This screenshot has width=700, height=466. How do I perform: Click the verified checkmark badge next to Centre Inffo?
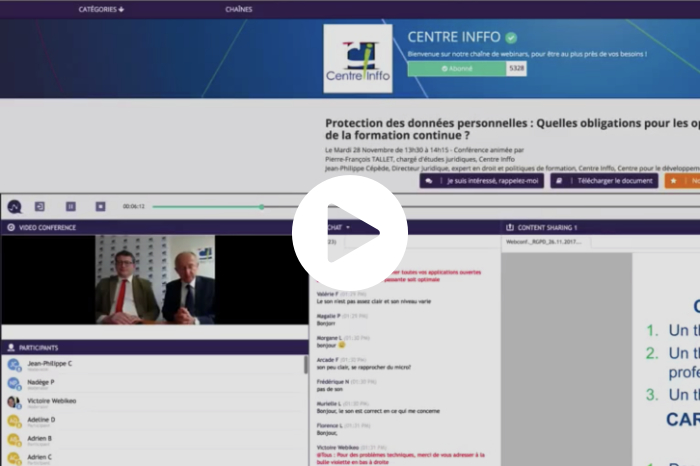click(x=511, y=38)
